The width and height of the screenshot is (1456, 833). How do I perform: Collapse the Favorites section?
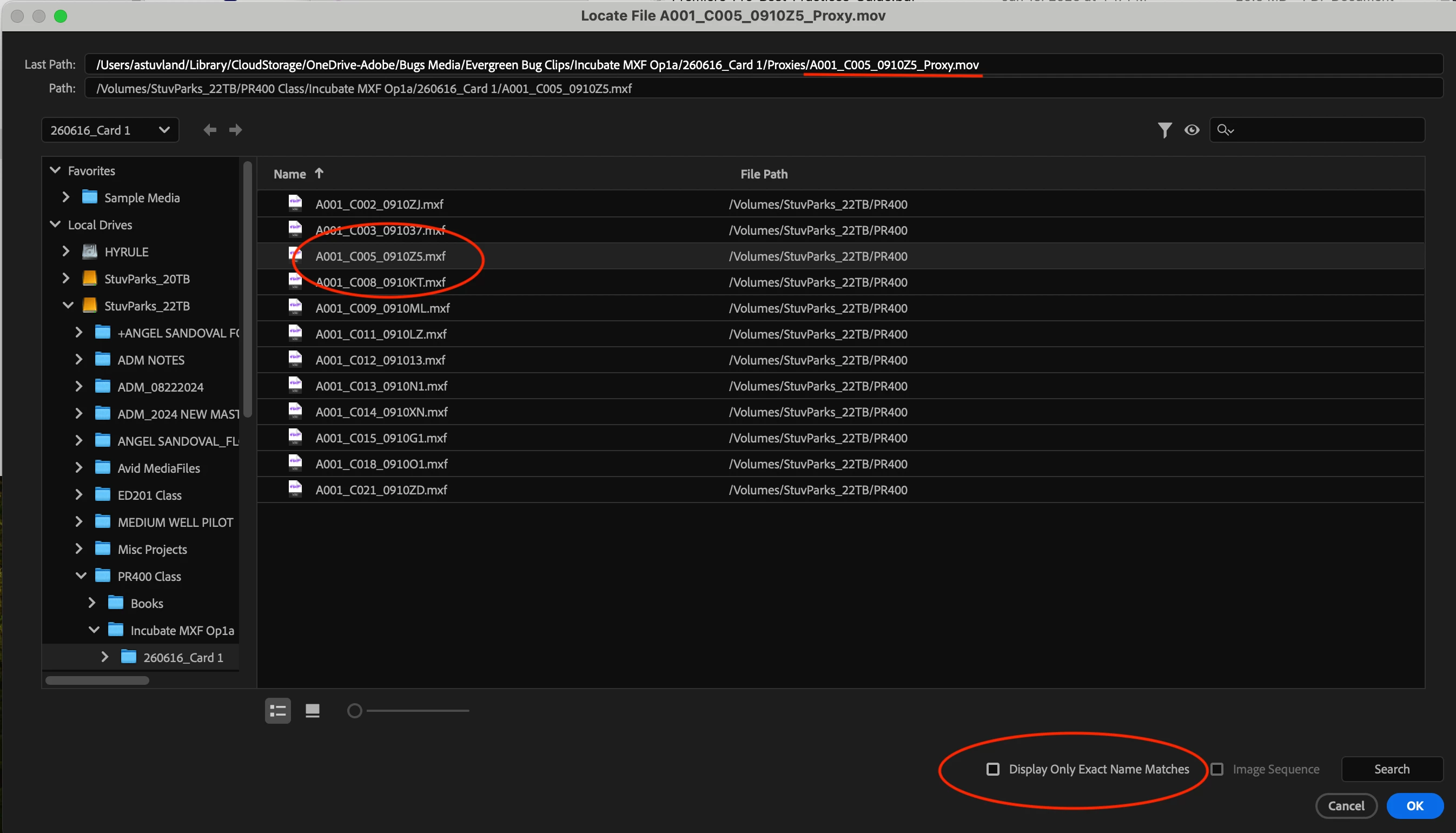(x=56, y=170)
